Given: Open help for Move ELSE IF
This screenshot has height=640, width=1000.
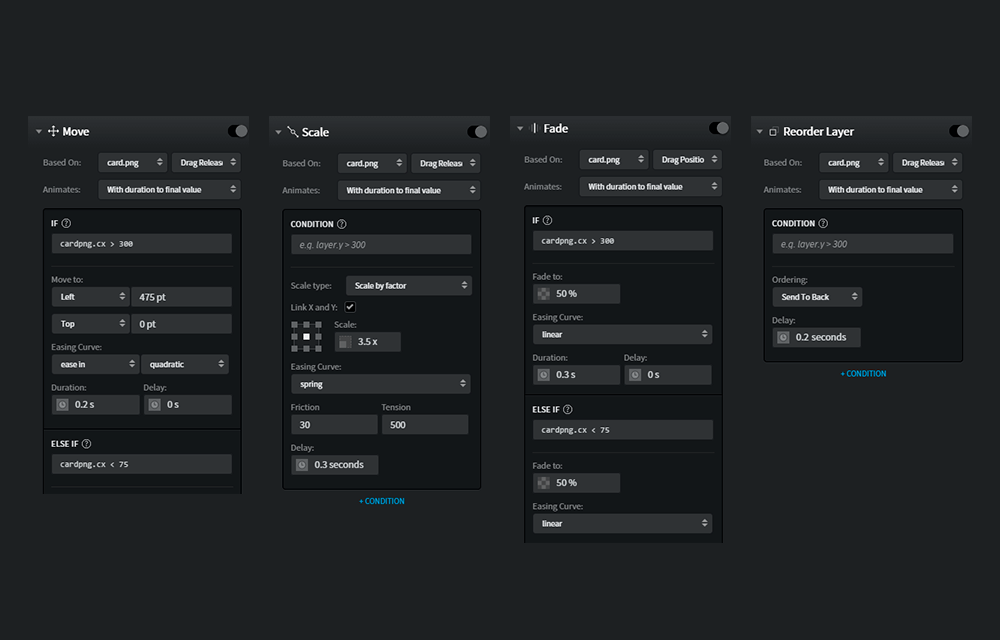Looking at the screenshot, I should coord(87,444).
